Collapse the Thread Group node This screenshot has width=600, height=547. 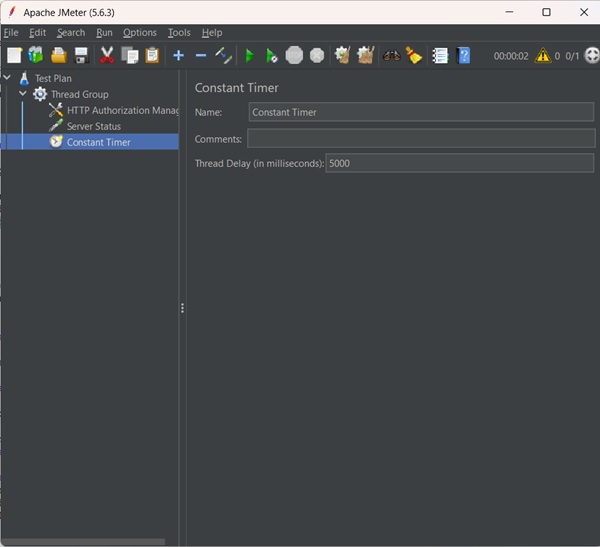click(x=23, y=94)
